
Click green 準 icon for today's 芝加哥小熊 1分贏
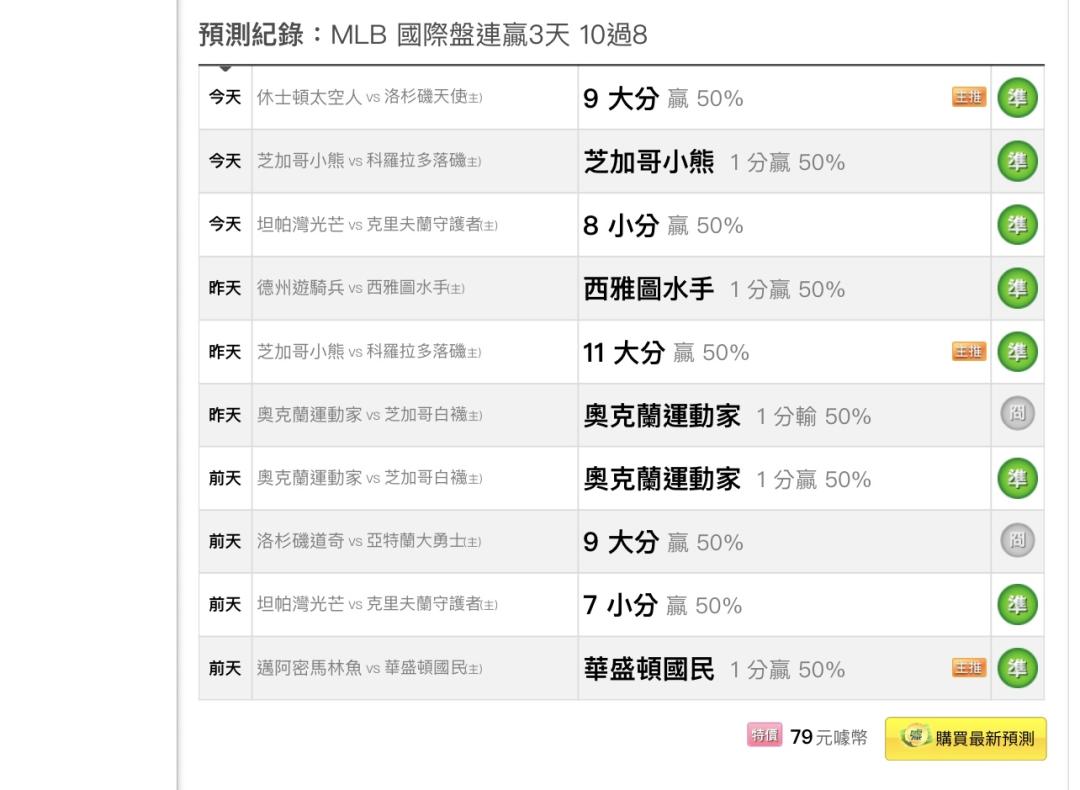pyautogui.click(x=1019, y=161)
